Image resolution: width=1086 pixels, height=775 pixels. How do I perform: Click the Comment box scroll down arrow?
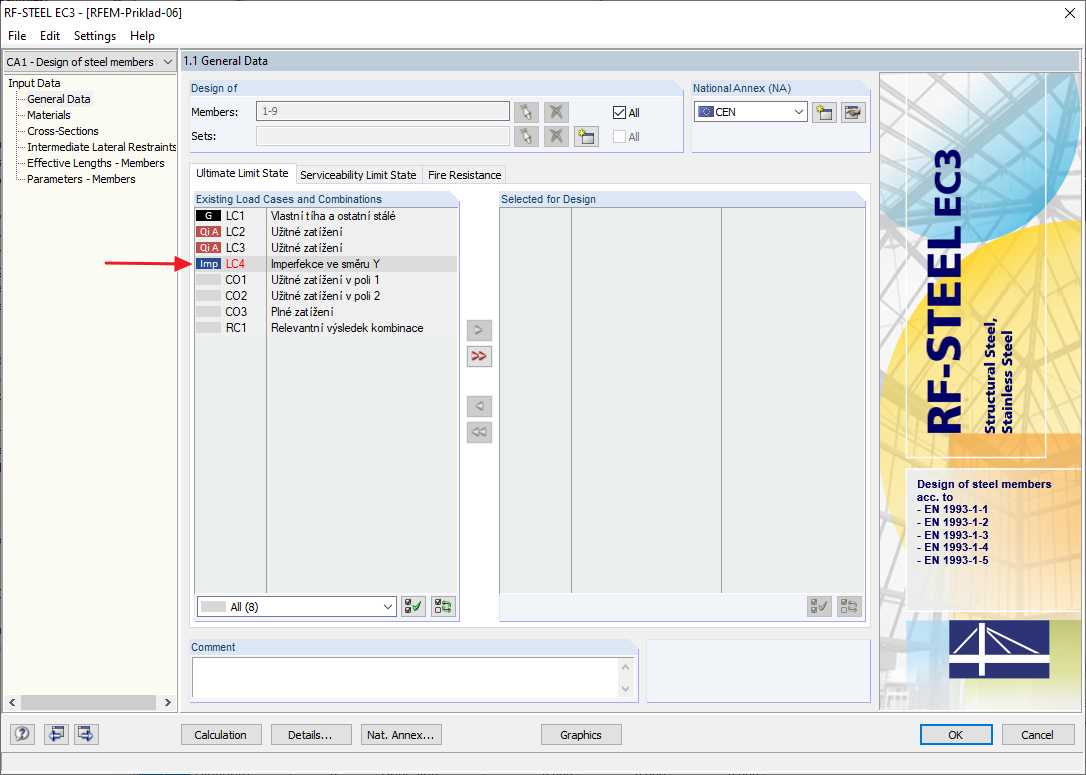click(x=625, y=688)
